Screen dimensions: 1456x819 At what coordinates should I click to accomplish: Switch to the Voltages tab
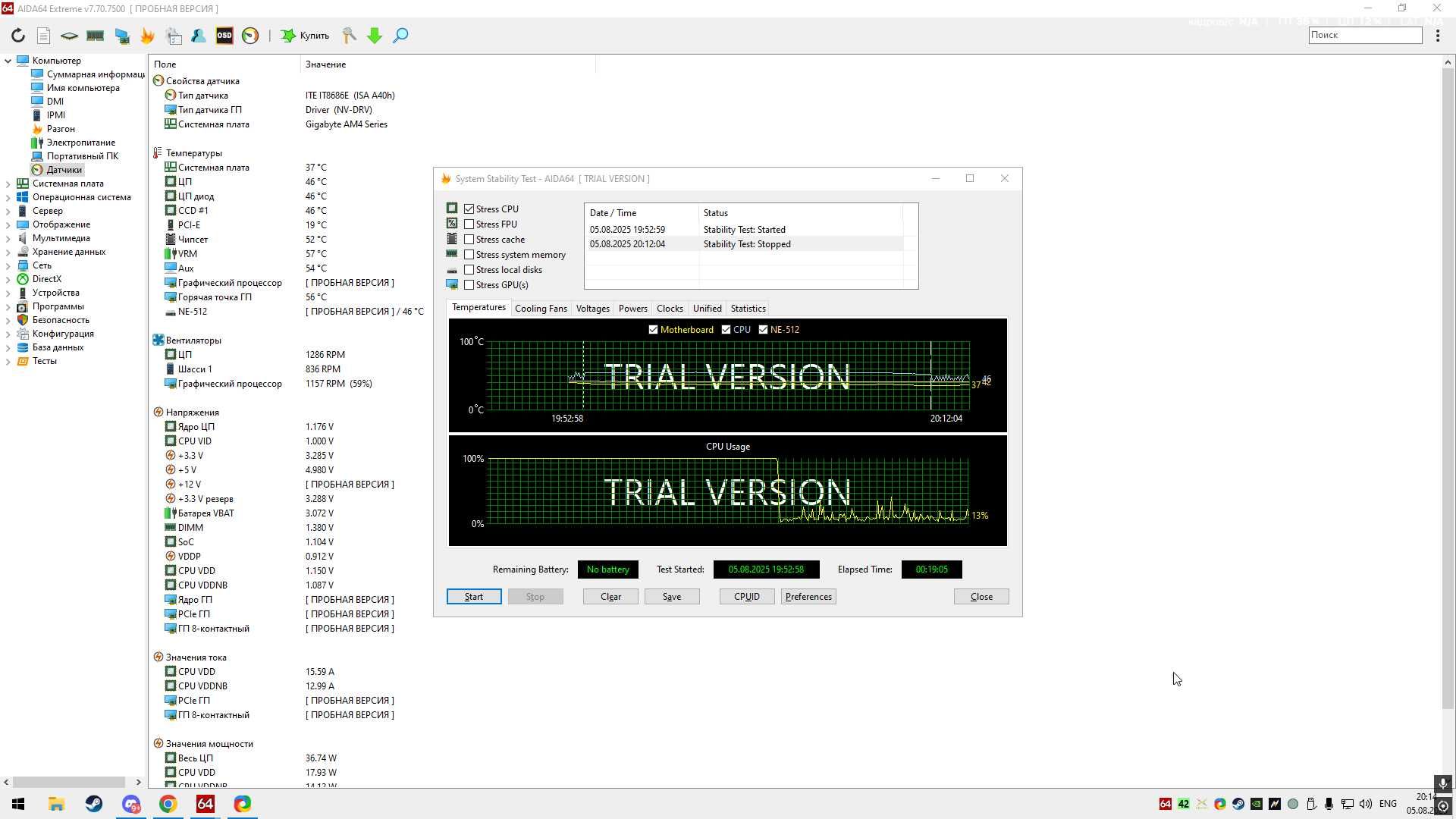coord(592,309)
